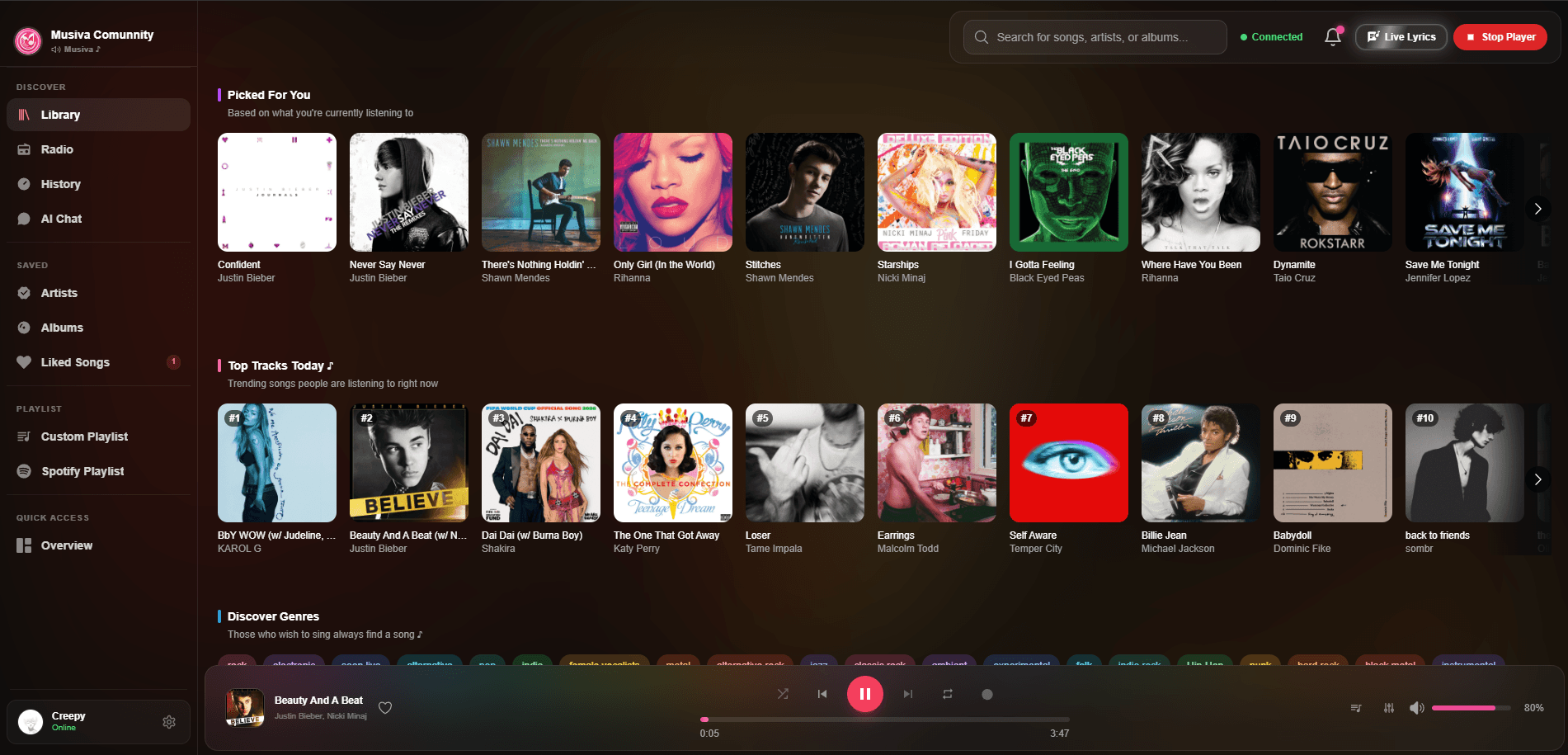Play #7 Self Aware cover
The image size is (1568, 755).
(1069, 463)
